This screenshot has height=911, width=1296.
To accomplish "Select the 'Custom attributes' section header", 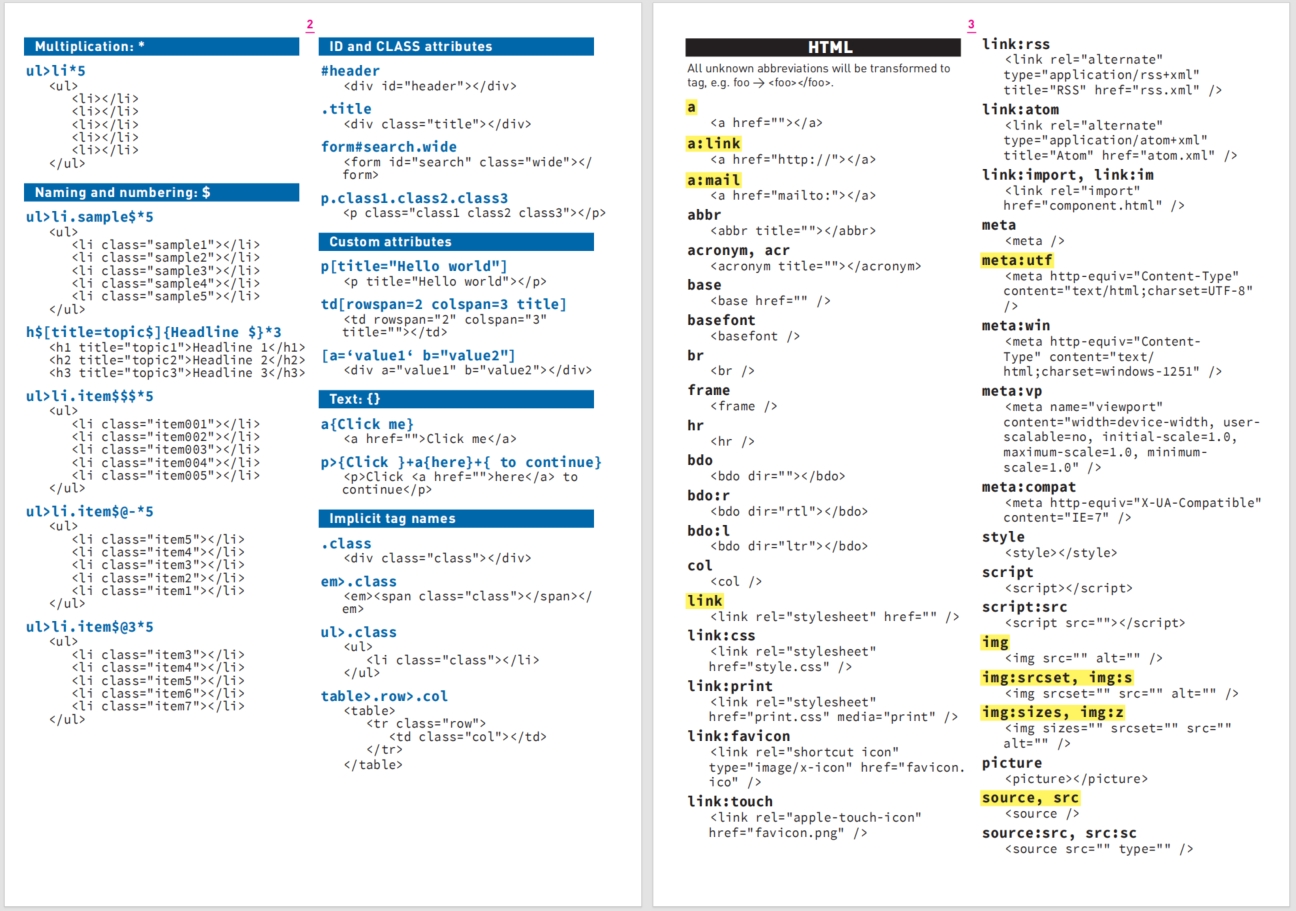I will [x=456, y=242].
